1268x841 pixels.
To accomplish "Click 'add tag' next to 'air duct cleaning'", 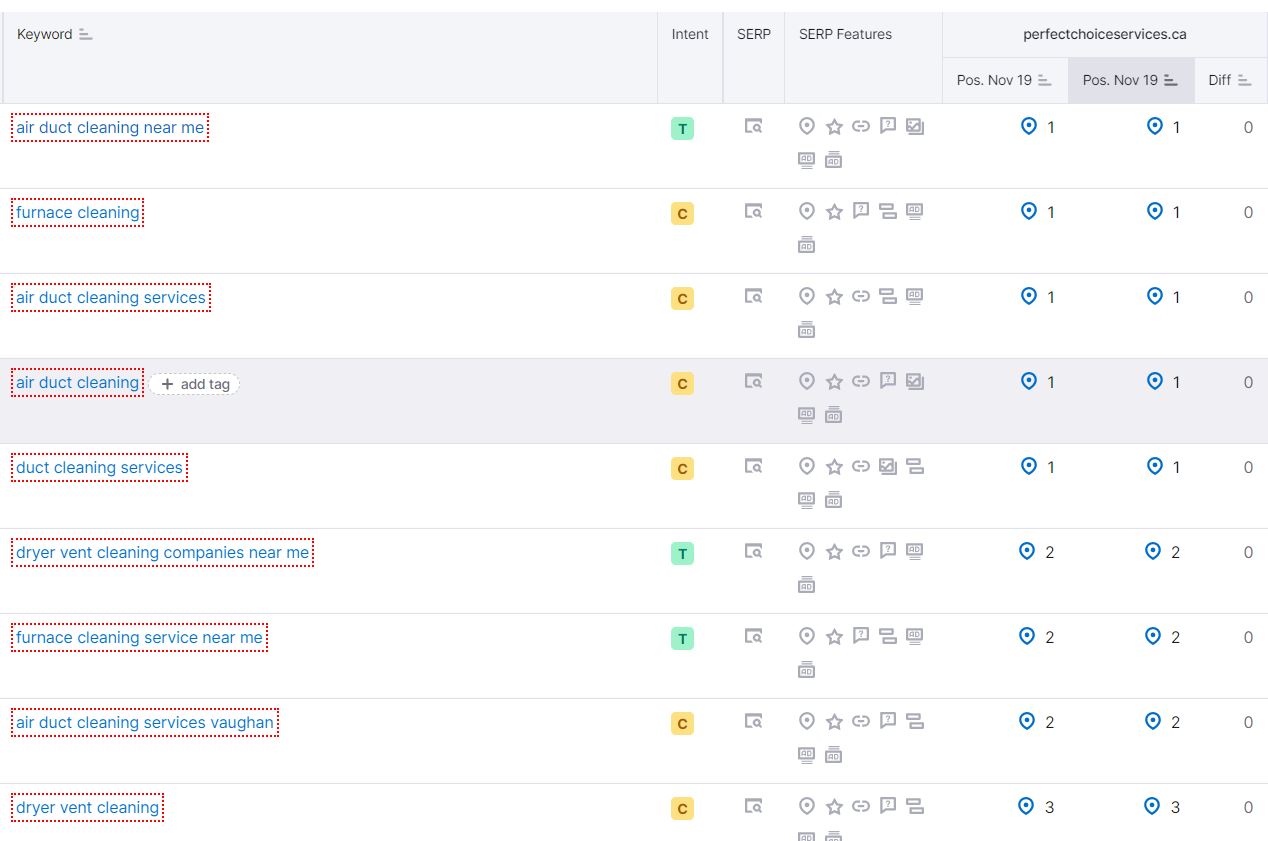I will (x=195, y=384).
